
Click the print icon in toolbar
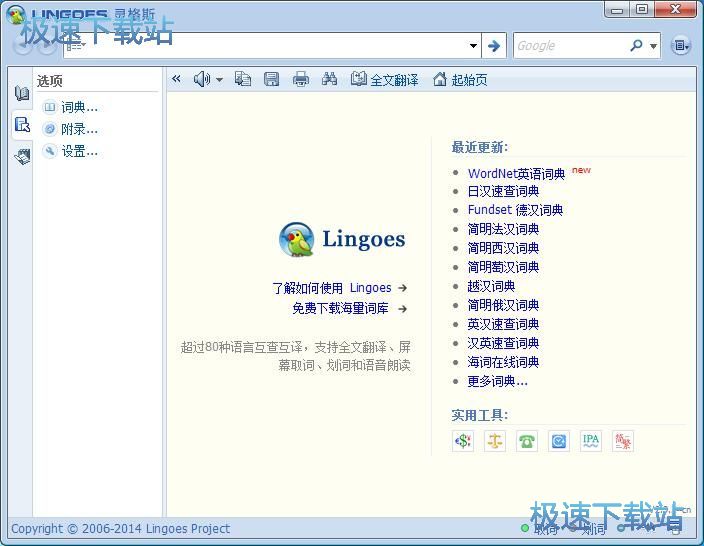[x=300, y=79]
